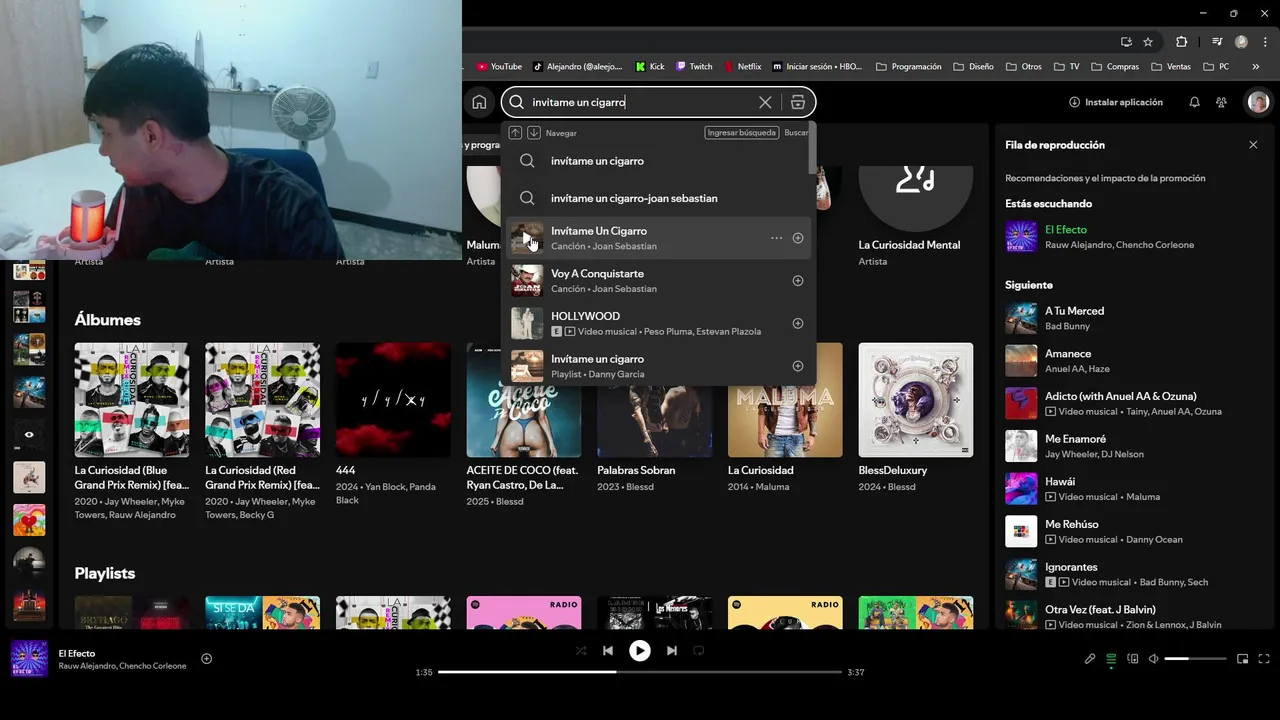Screen dimensions: 1280x720
Task: Open Chrome media controls icon
Action: (1217, 42)
